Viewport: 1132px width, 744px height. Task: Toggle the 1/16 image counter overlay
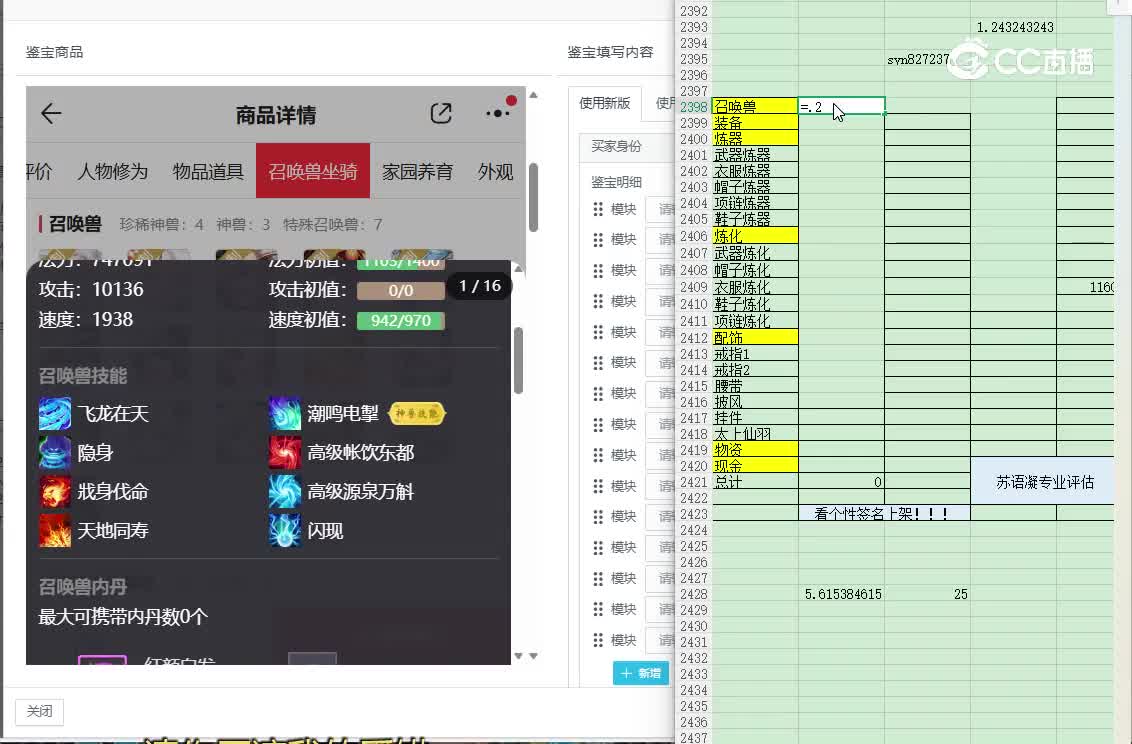pos(480,285)
